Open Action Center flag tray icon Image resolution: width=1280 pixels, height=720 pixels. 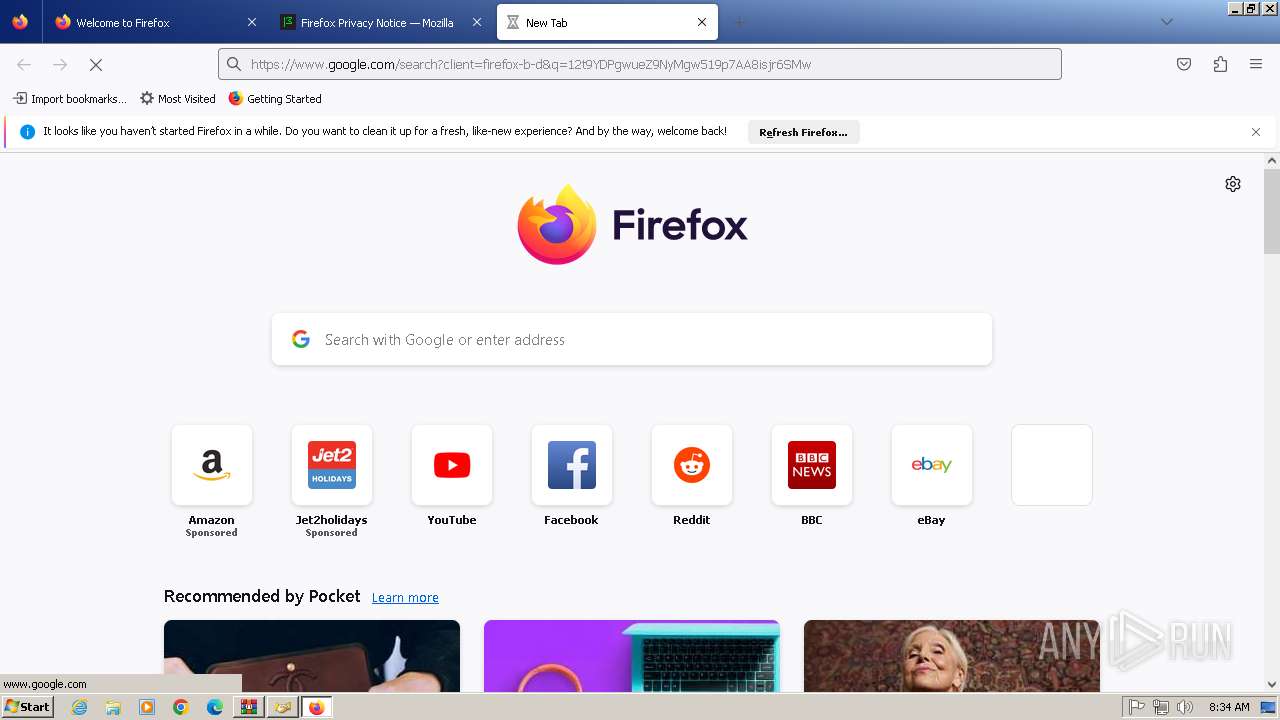coord(1137,707)
